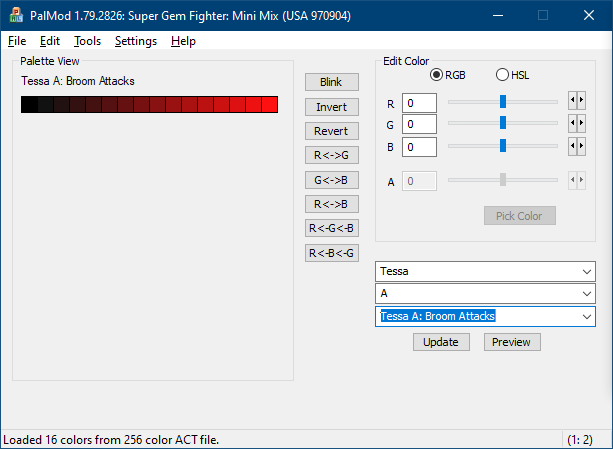This screenshot has width=613, height=449.
Task: Open the Tools menu
Action: pos(88,41)
